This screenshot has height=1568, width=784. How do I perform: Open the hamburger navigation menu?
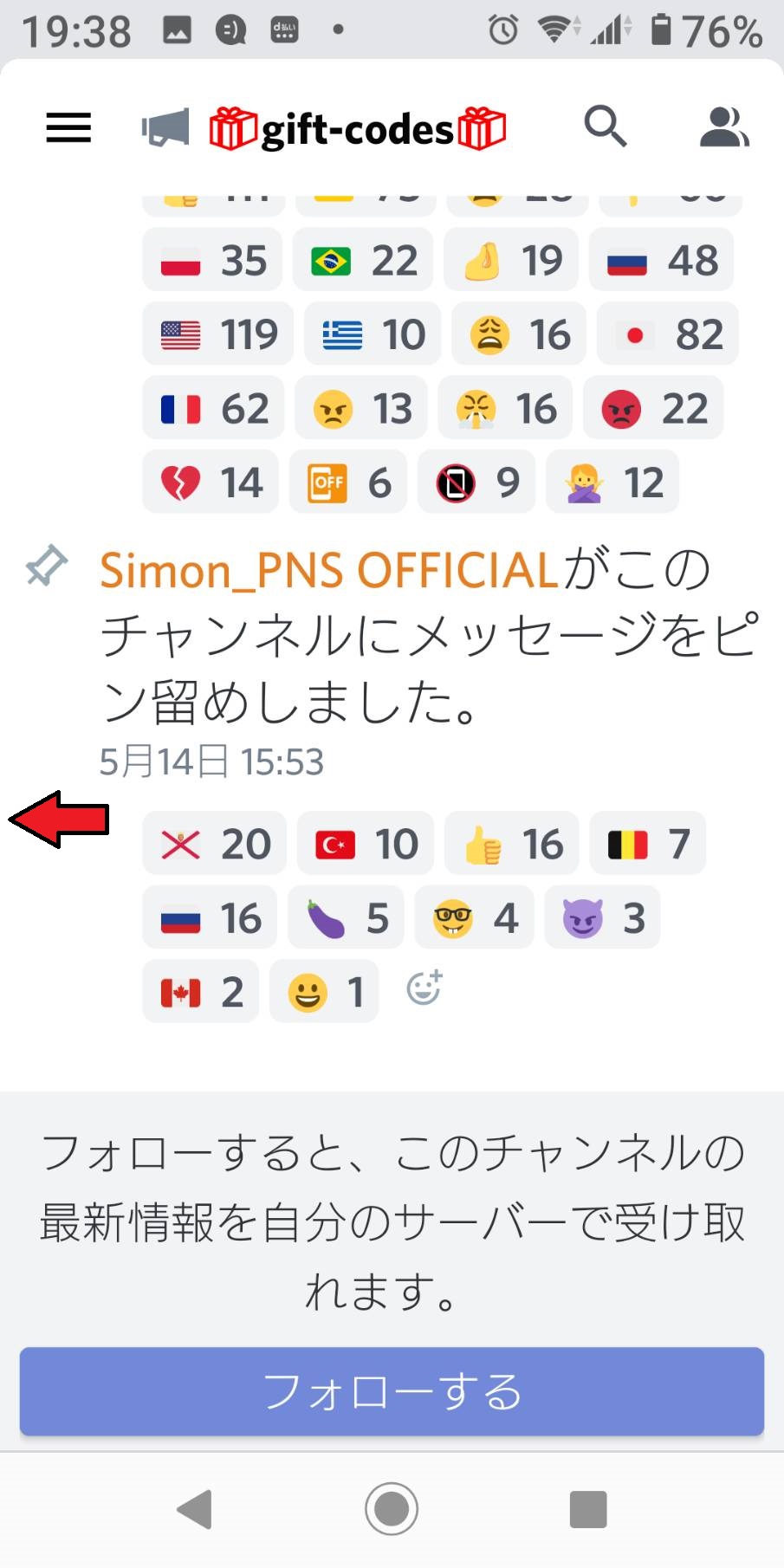click(x=68, y=127)
